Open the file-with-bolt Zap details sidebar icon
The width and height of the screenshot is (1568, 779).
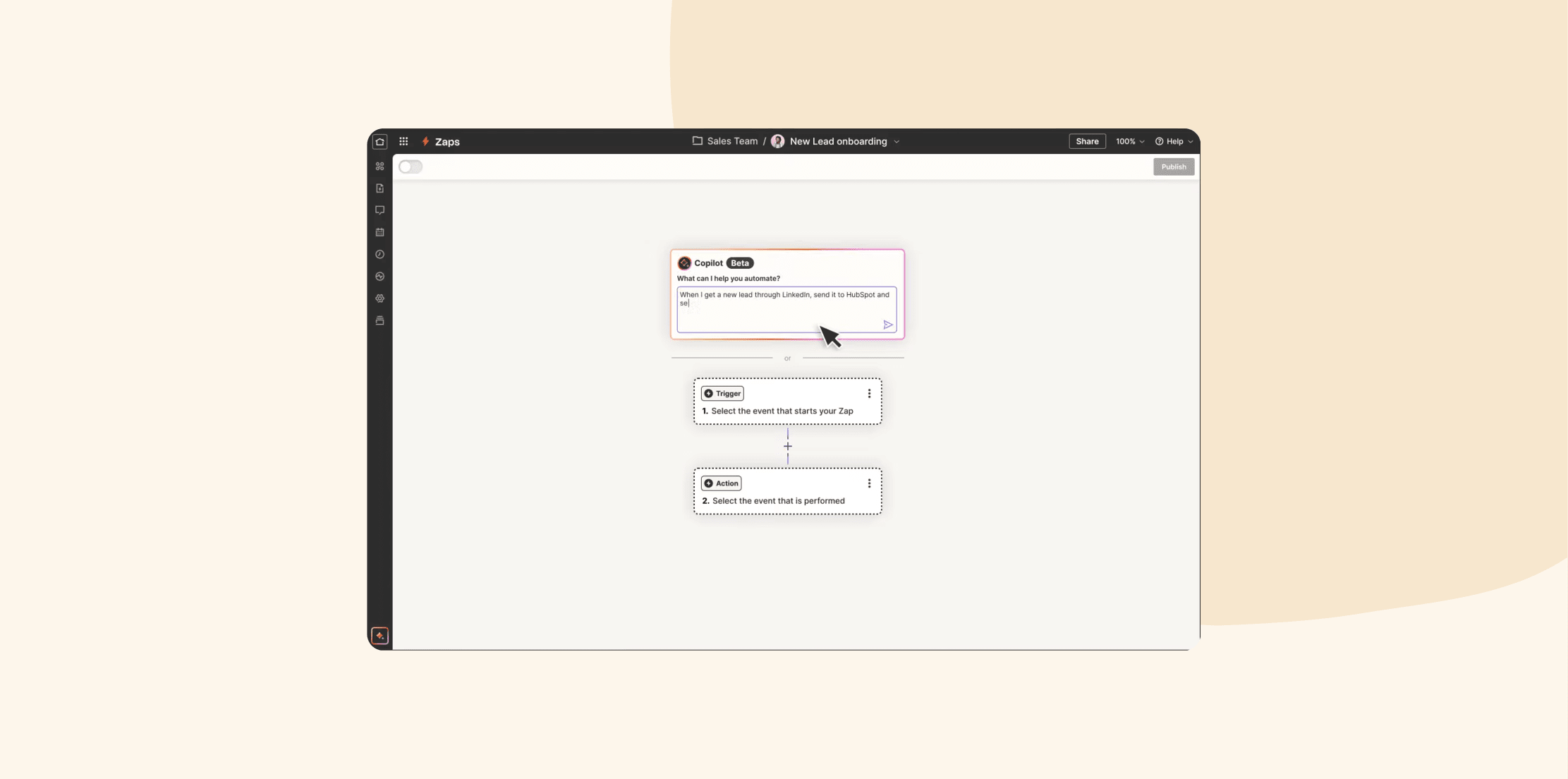point(379,188)
